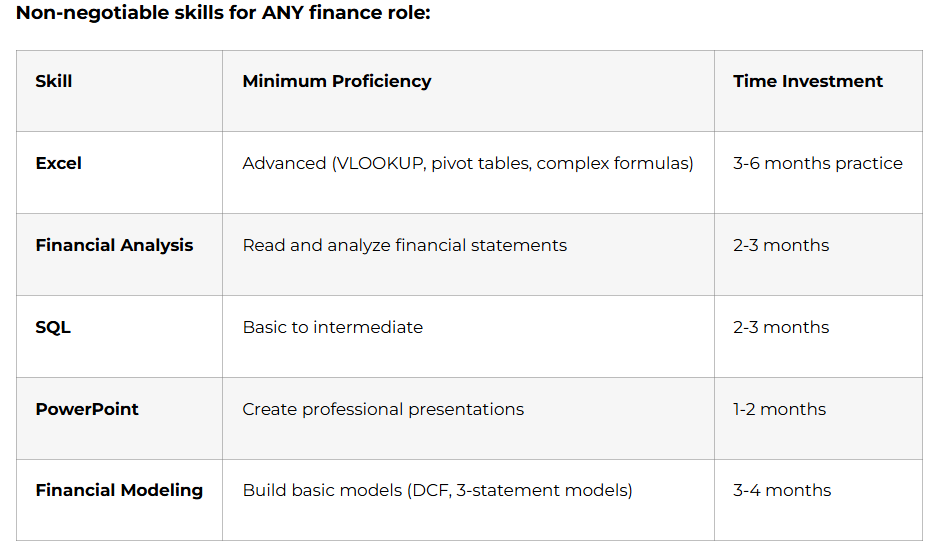Viewport: 931px width, 549px height.
Task: Click the 'Basic to intermediate' cell
Action: tap(332, 328)
